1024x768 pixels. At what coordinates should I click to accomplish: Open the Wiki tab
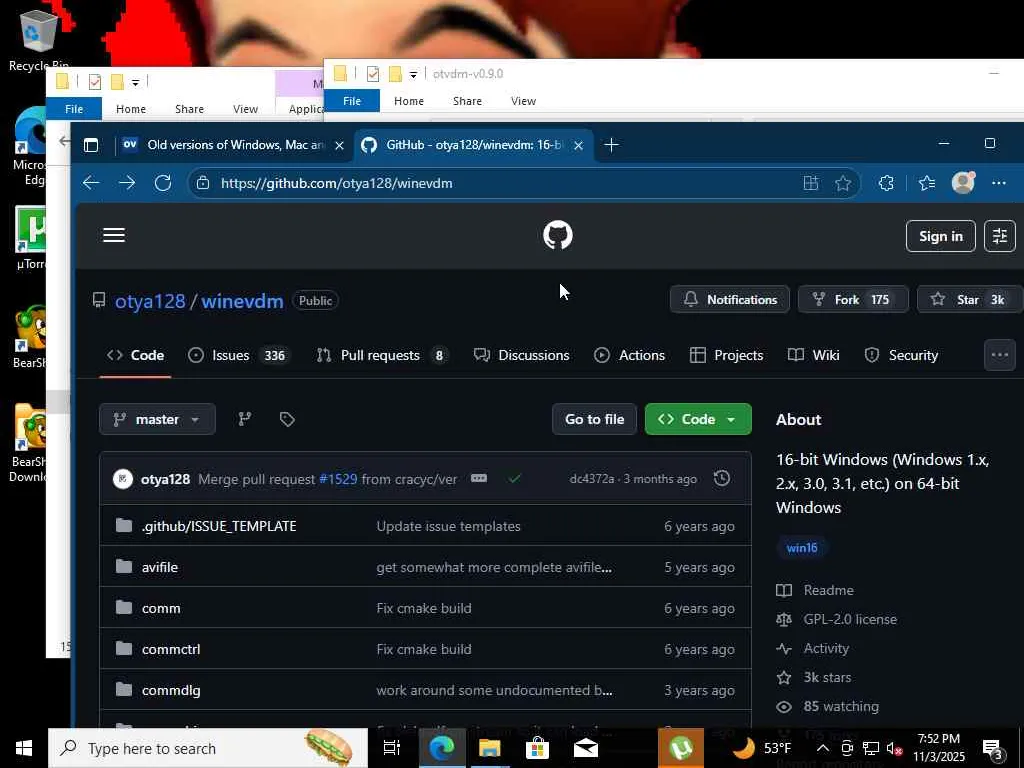pos(814,355)
